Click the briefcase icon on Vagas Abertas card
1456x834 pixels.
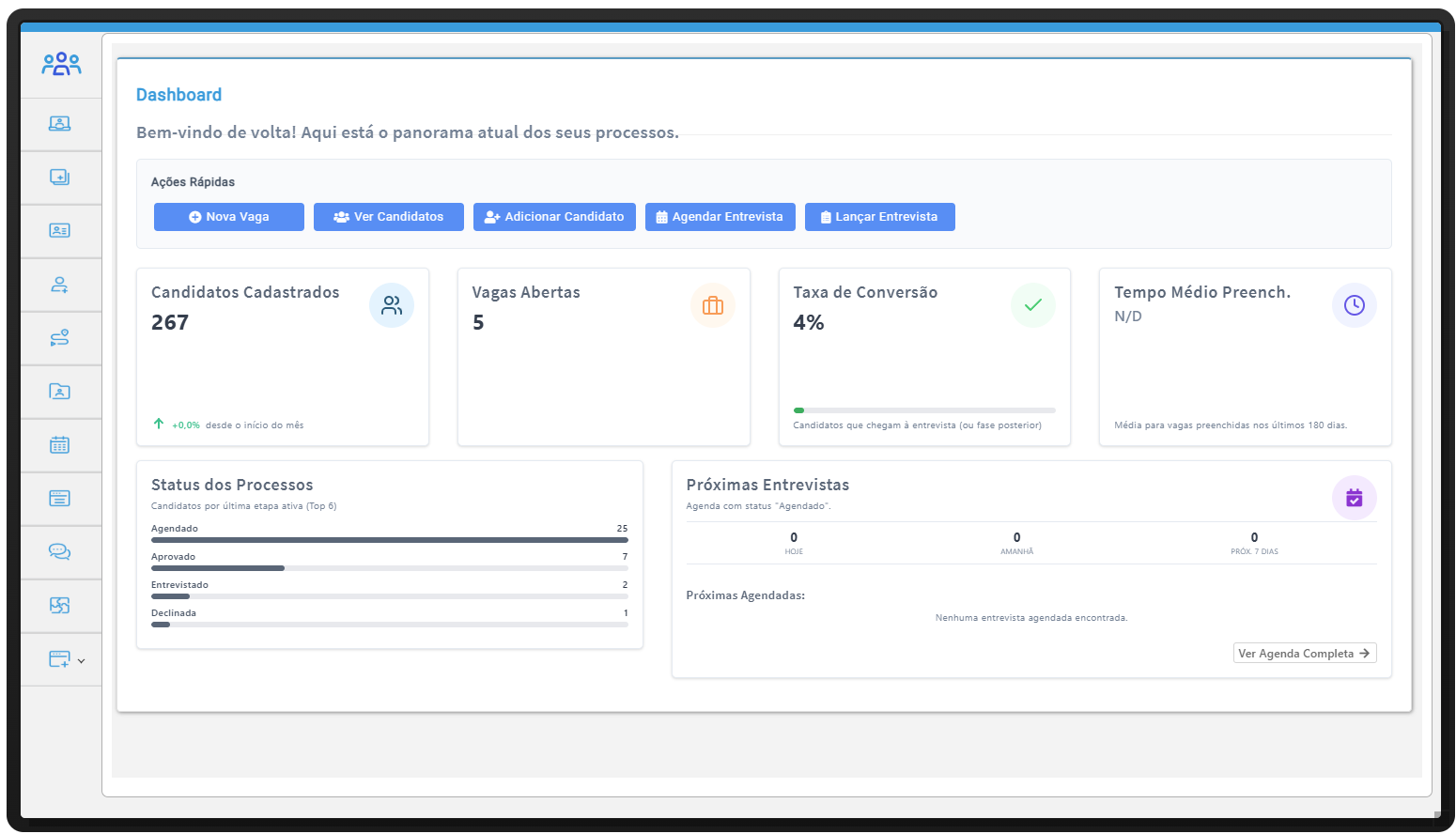[713, 305]
